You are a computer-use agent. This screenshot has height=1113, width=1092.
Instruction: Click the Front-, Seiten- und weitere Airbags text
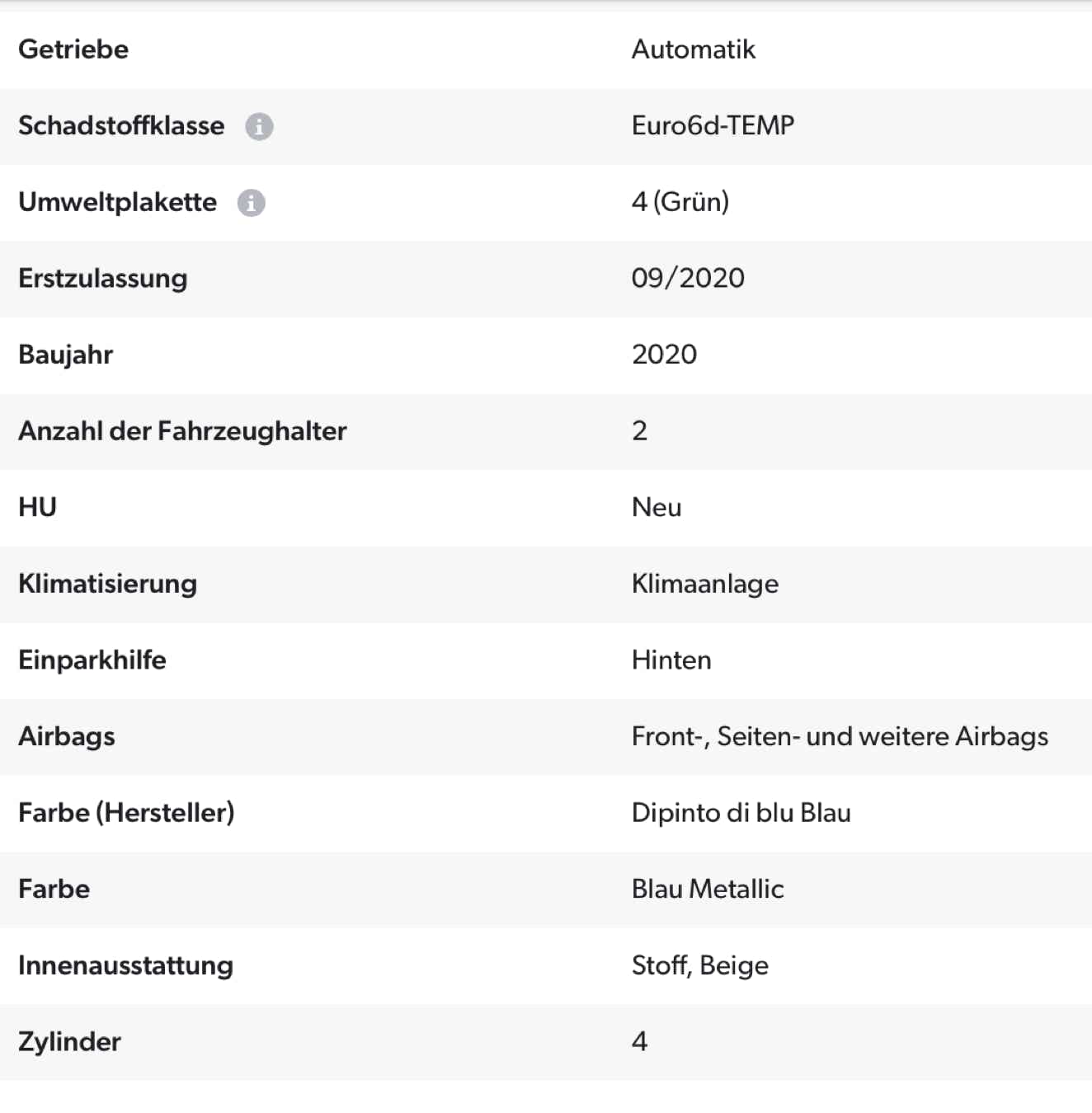point(840,736)
